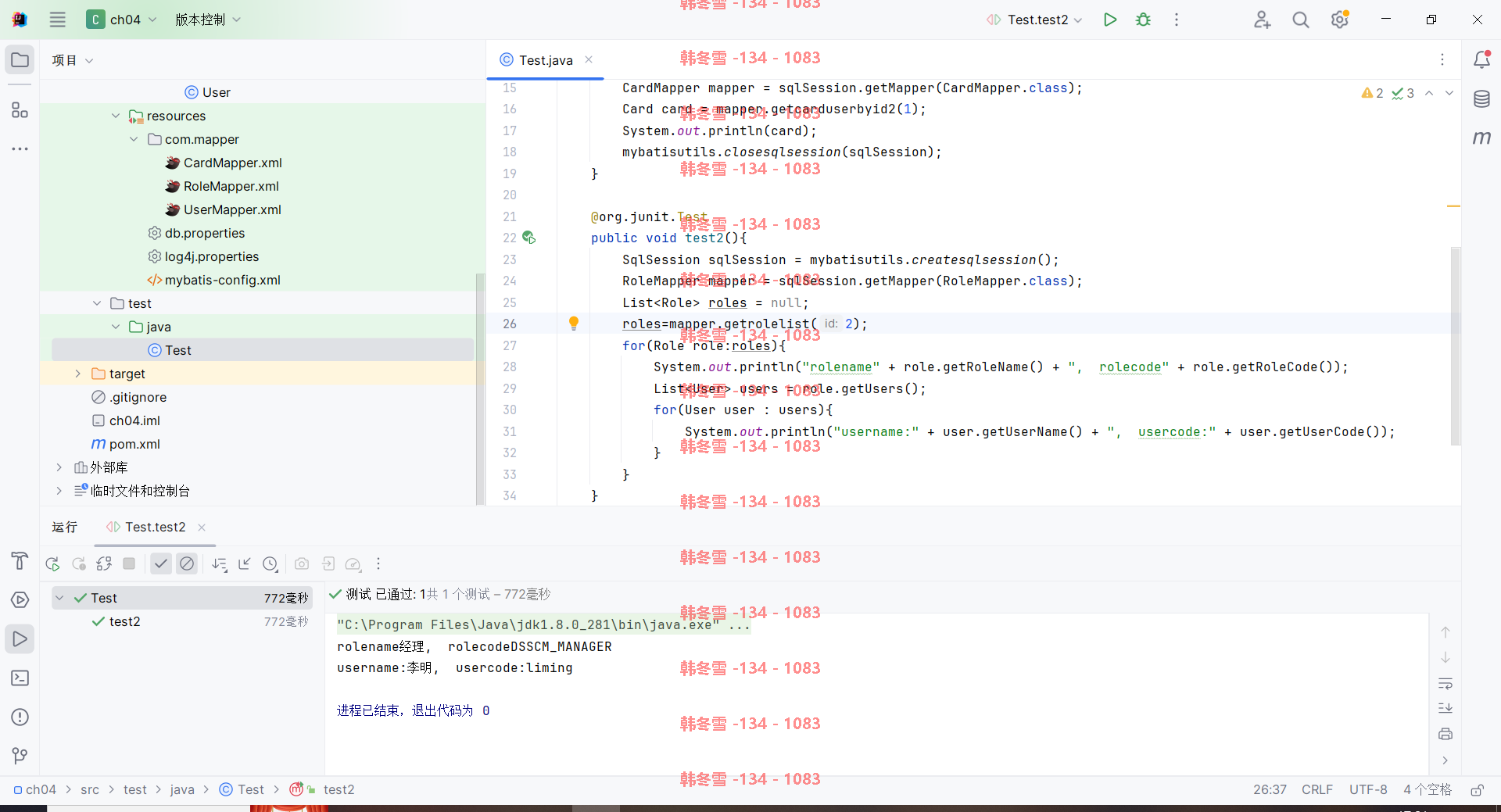
Task: Toggle show ignored tests button
Action: coord(187,563)
